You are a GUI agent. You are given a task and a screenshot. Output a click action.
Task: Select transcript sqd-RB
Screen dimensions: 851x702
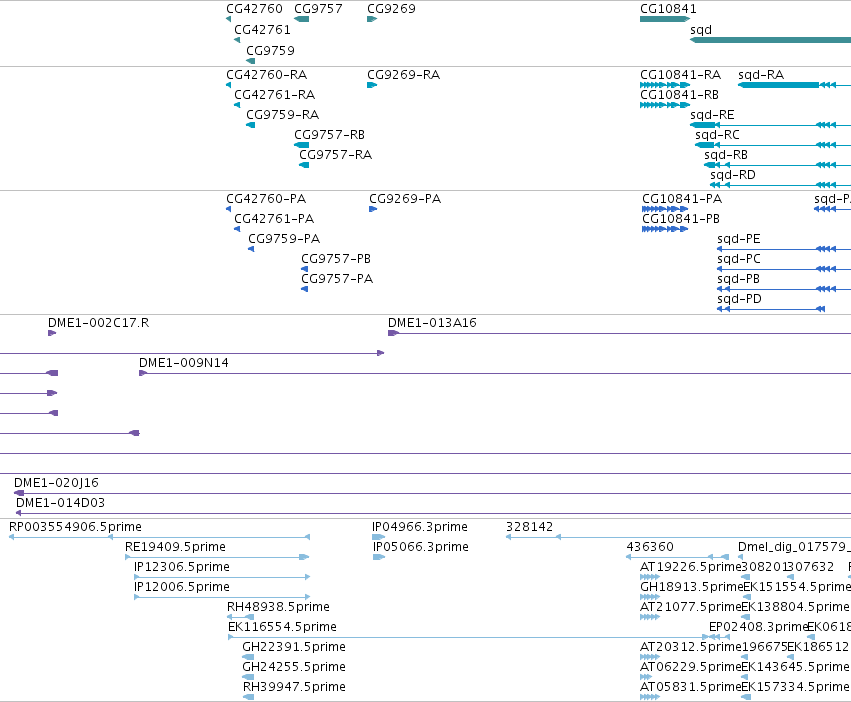726,155
